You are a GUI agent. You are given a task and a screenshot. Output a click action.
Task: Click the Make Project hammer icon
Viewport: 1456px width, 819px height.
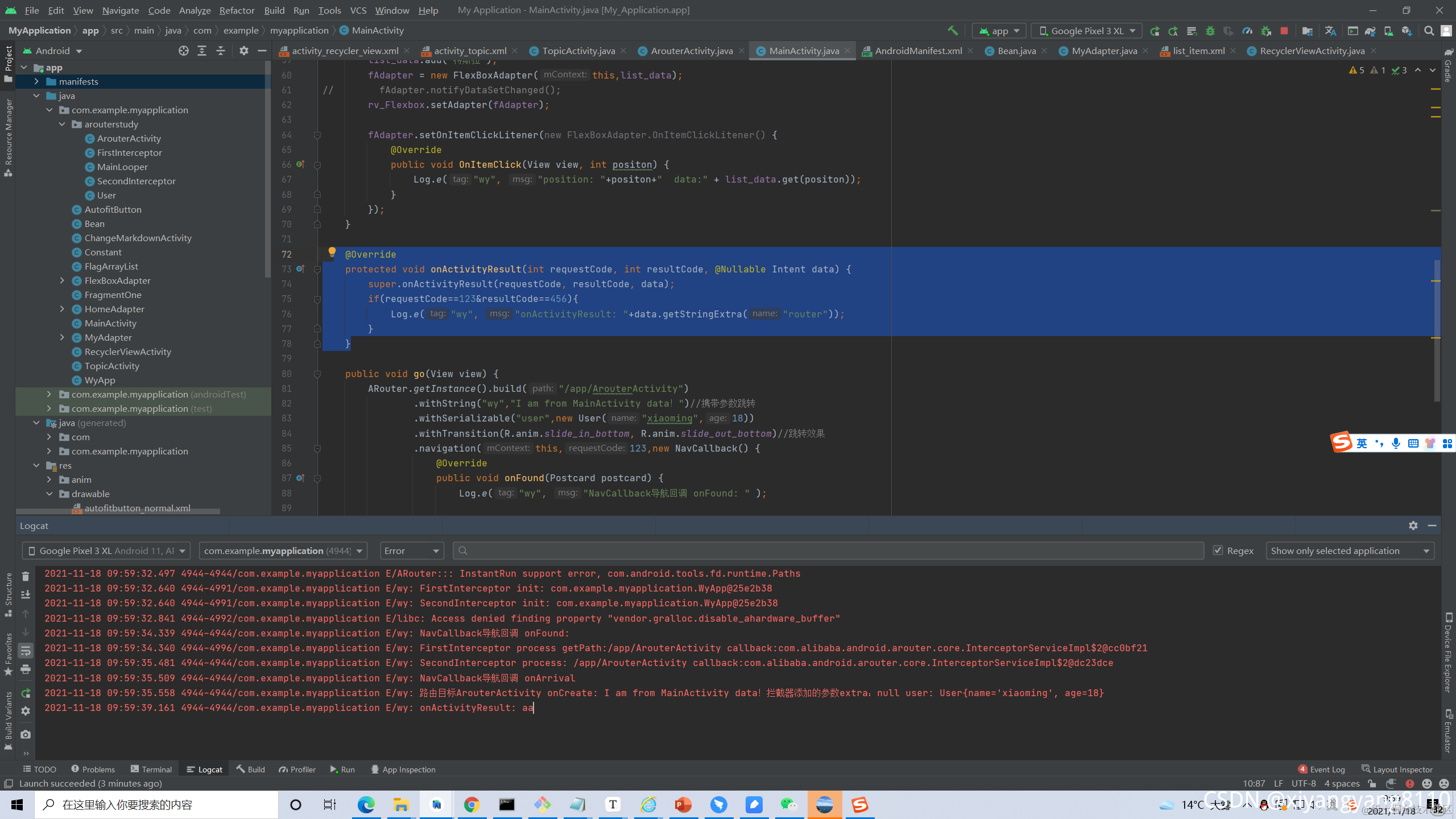point(953,31)
